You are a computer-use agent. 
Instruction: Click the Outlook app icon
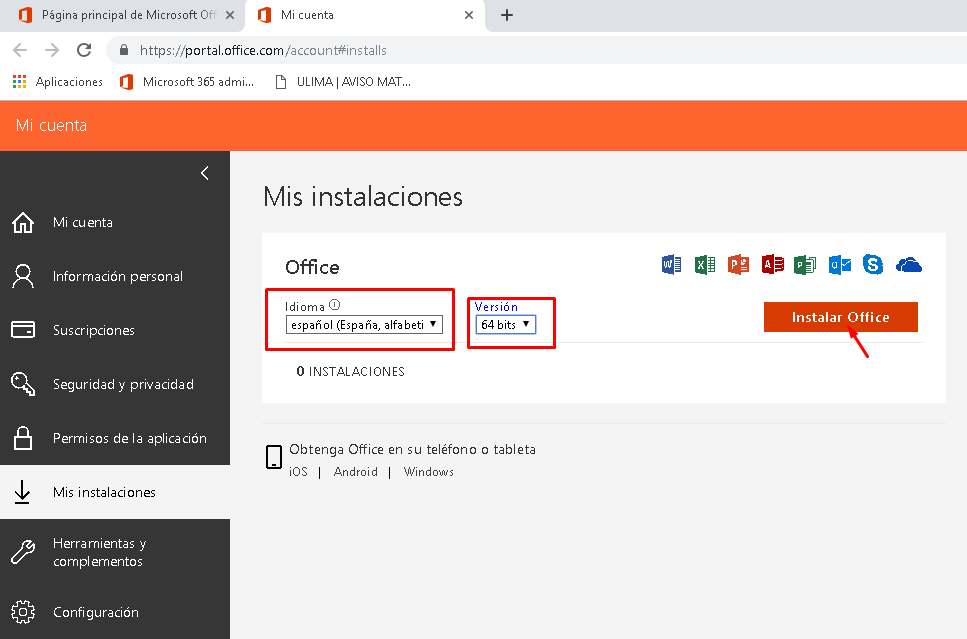[839, 265]
